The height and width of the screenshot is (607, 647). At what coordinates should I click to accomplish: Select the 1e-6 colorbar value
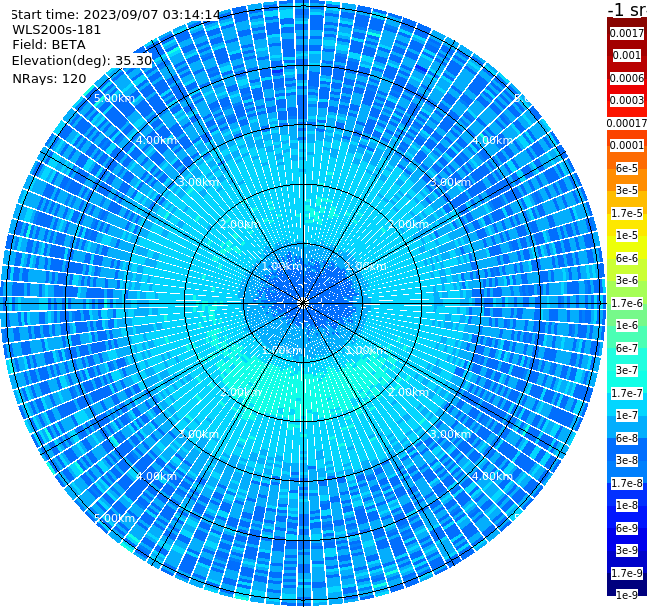[x=627, y=325]
